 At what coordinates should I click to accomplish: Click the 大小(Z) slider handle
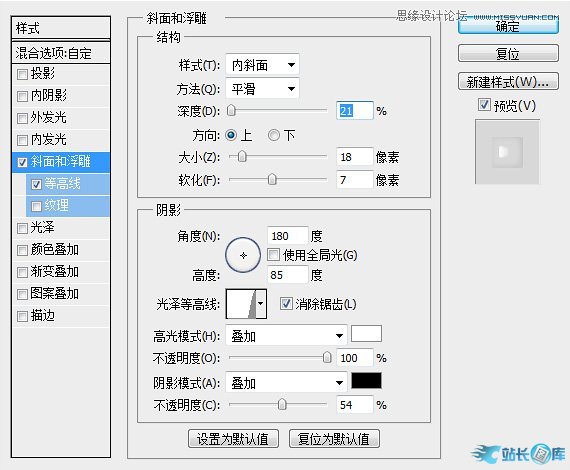242,157
